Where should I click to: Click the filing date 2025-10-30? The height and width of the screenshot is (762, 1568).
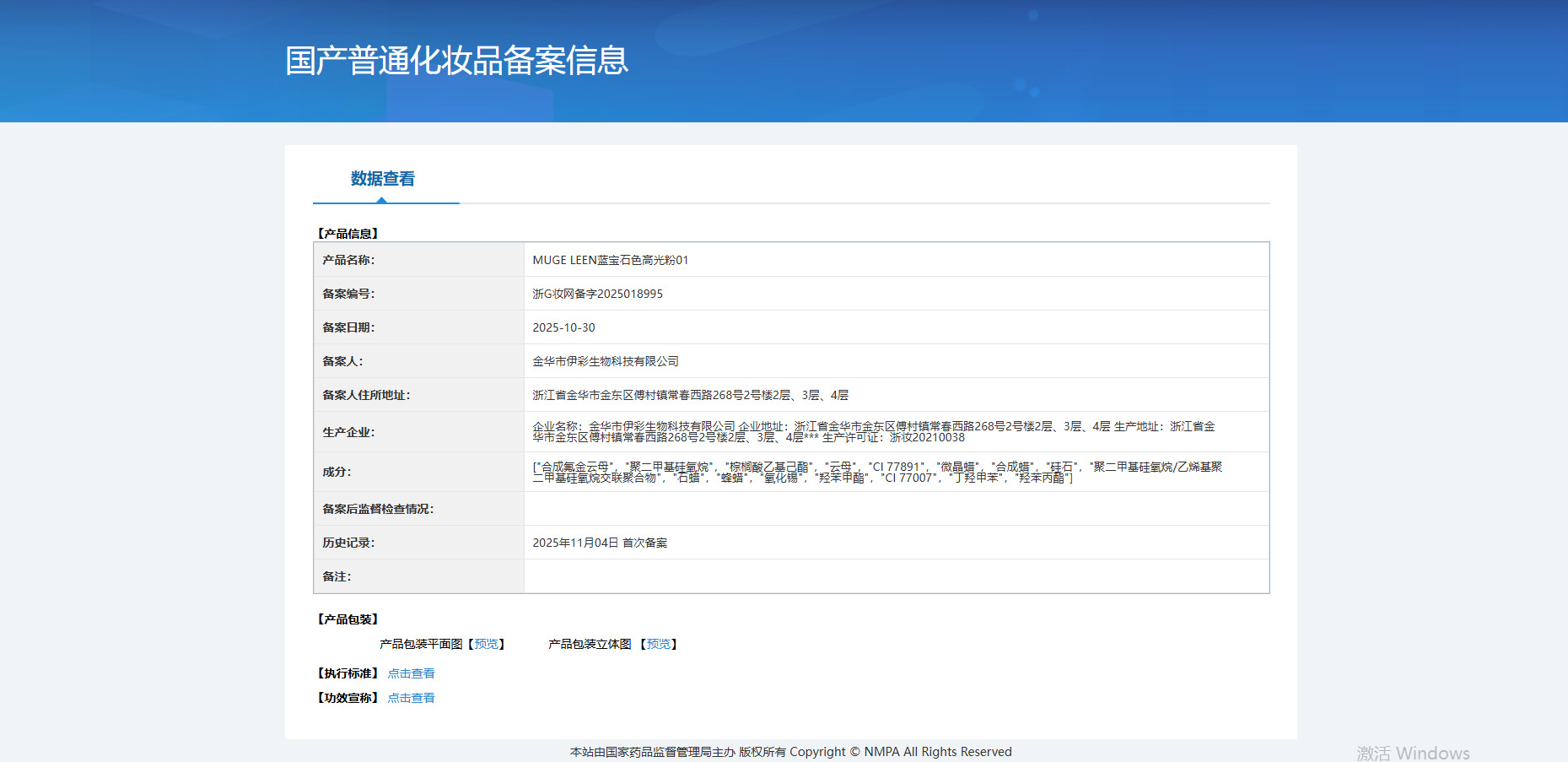[x=563, y=327]
